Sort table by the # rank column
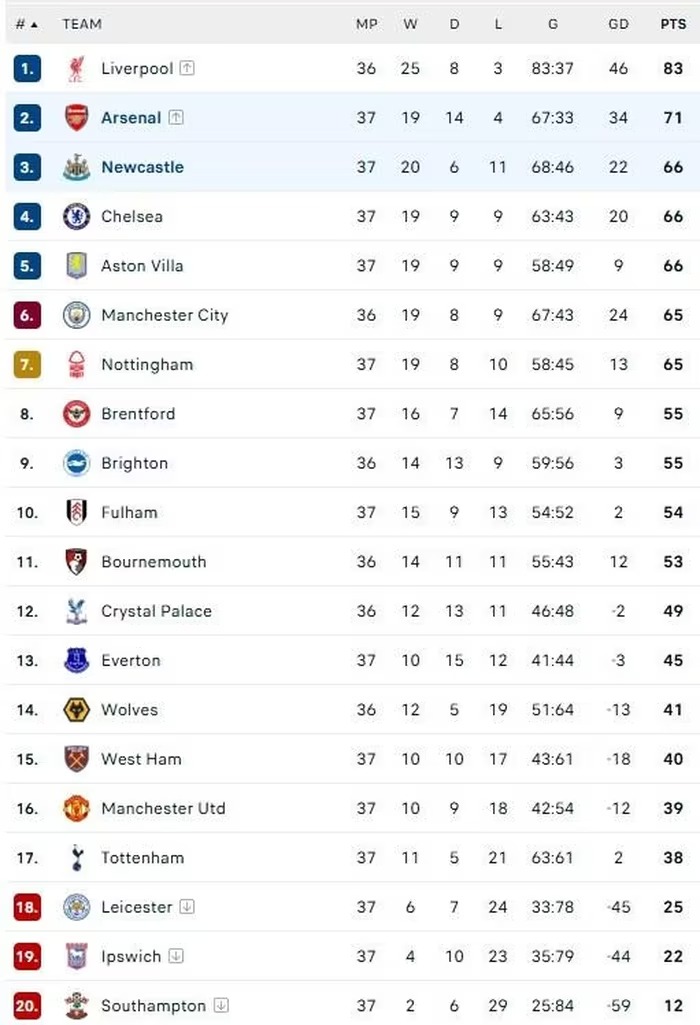 [26, 24]
